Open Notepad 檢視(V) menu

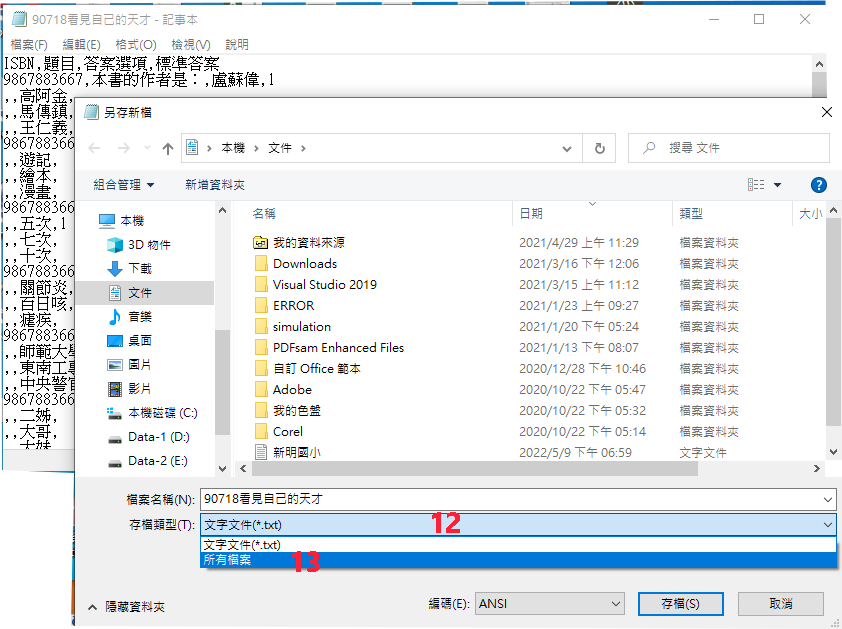(191, 45)
